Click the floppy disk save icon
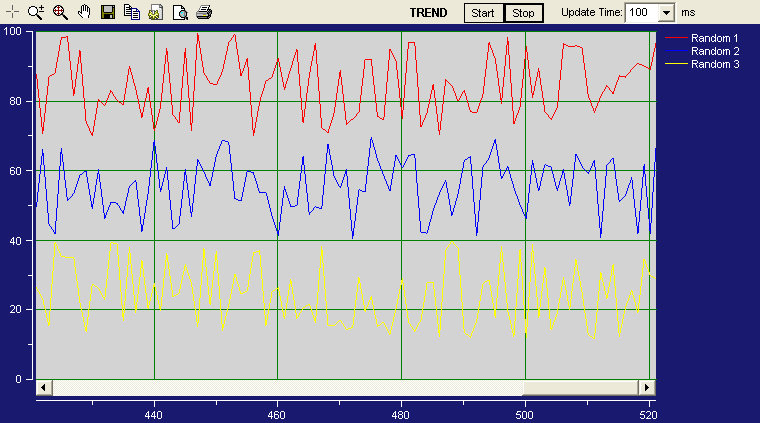This screenshot has width=760, height=423. pyautogui.click(x=108, y=13)
